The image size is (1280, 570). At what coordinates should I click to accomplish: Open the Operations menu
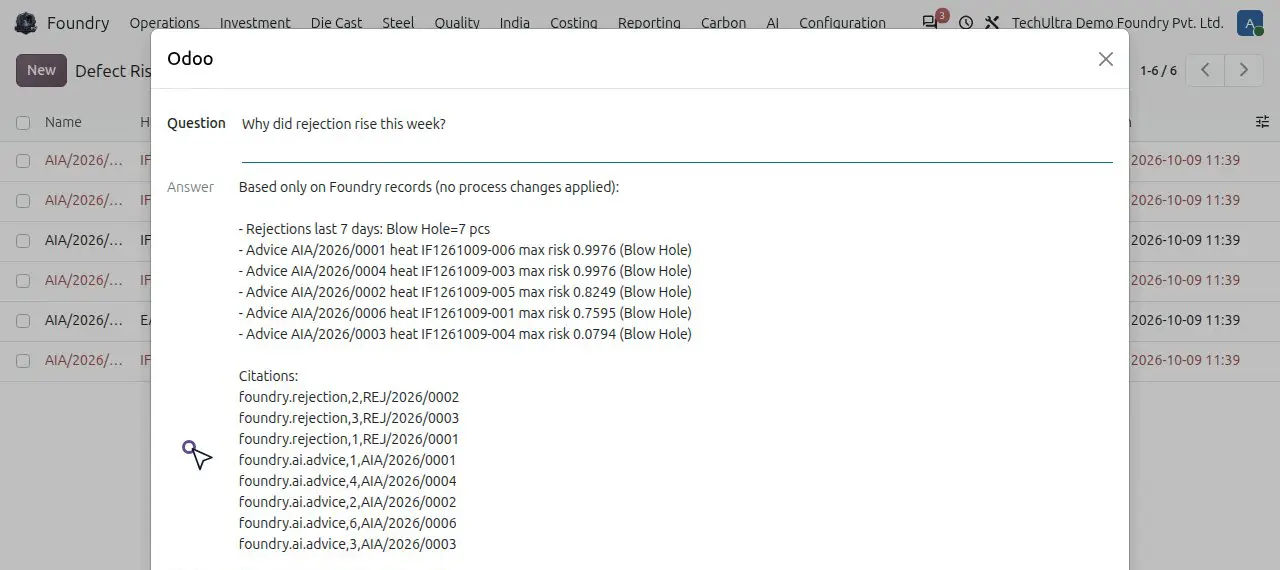[x=164, y=23]
